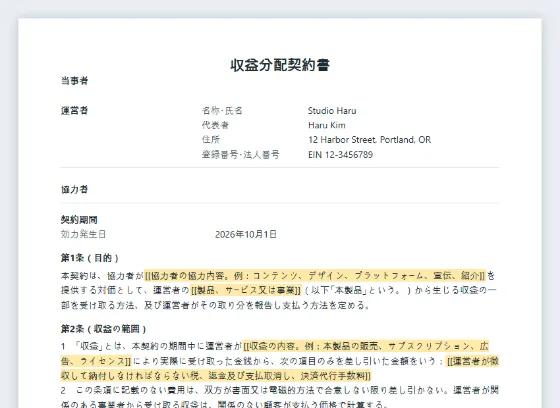The image size is (560, 408).
Task: Click the 登録番号·法人番号 field label
Action: click(x=241, y=155)
